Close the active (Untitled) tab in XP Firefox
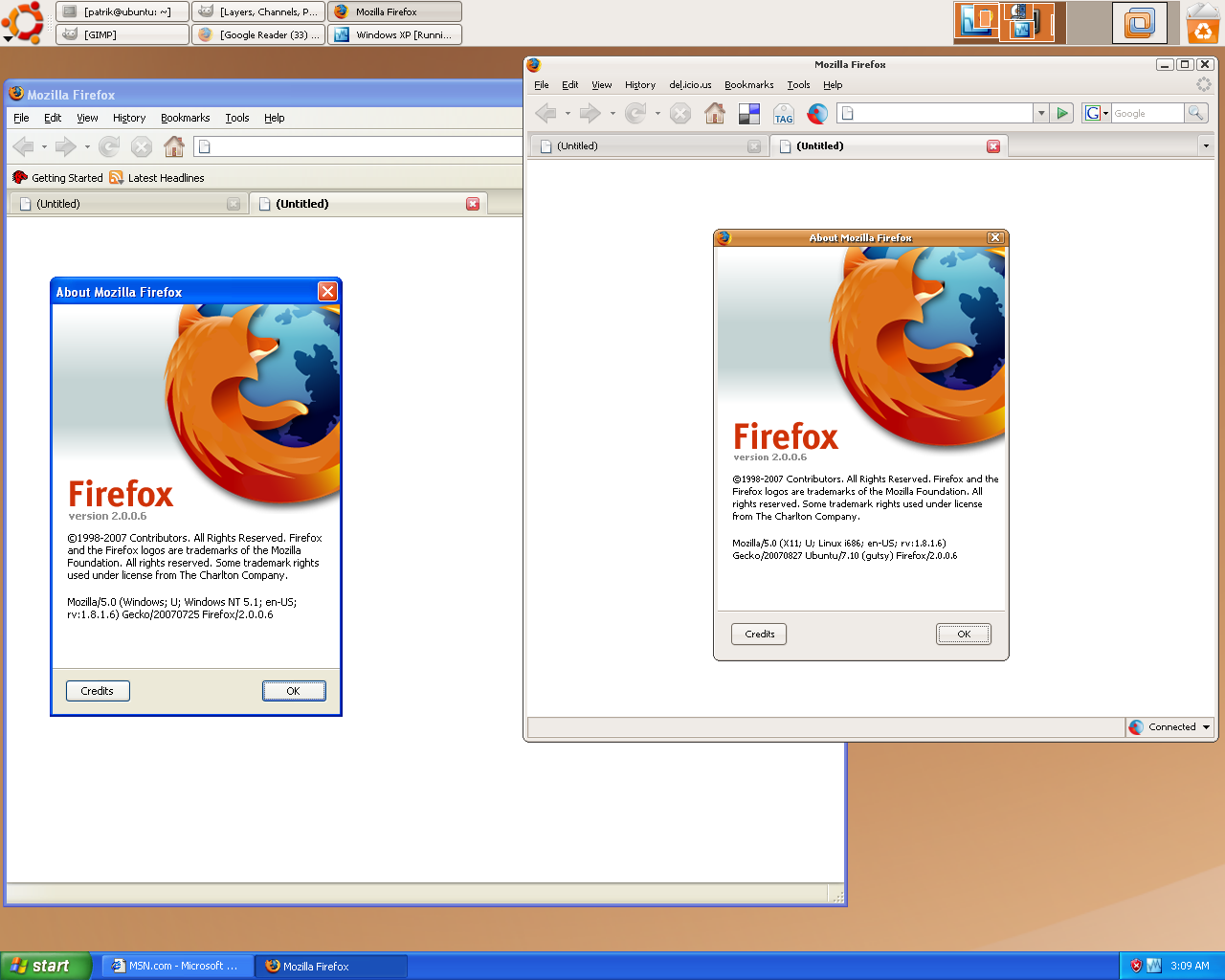 click(x=473, y=204)
